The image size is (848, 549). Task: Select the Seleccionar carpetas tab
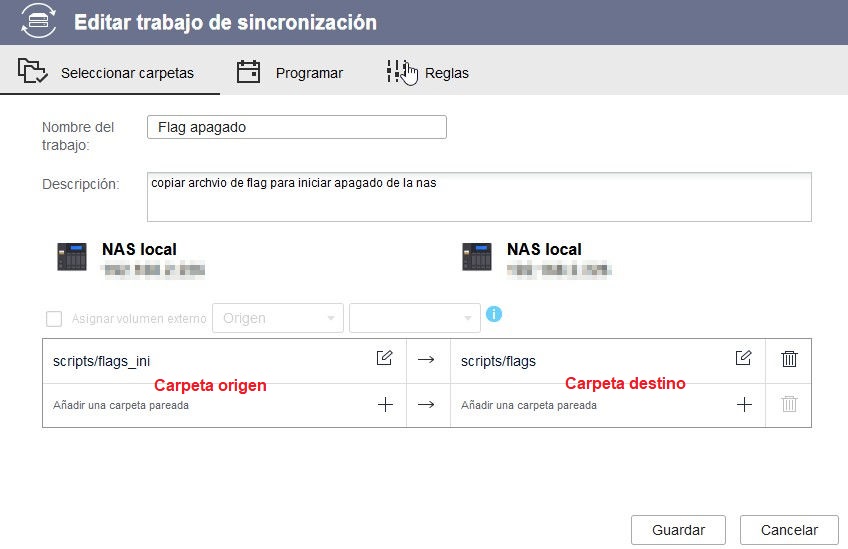(x=107, y=72)
